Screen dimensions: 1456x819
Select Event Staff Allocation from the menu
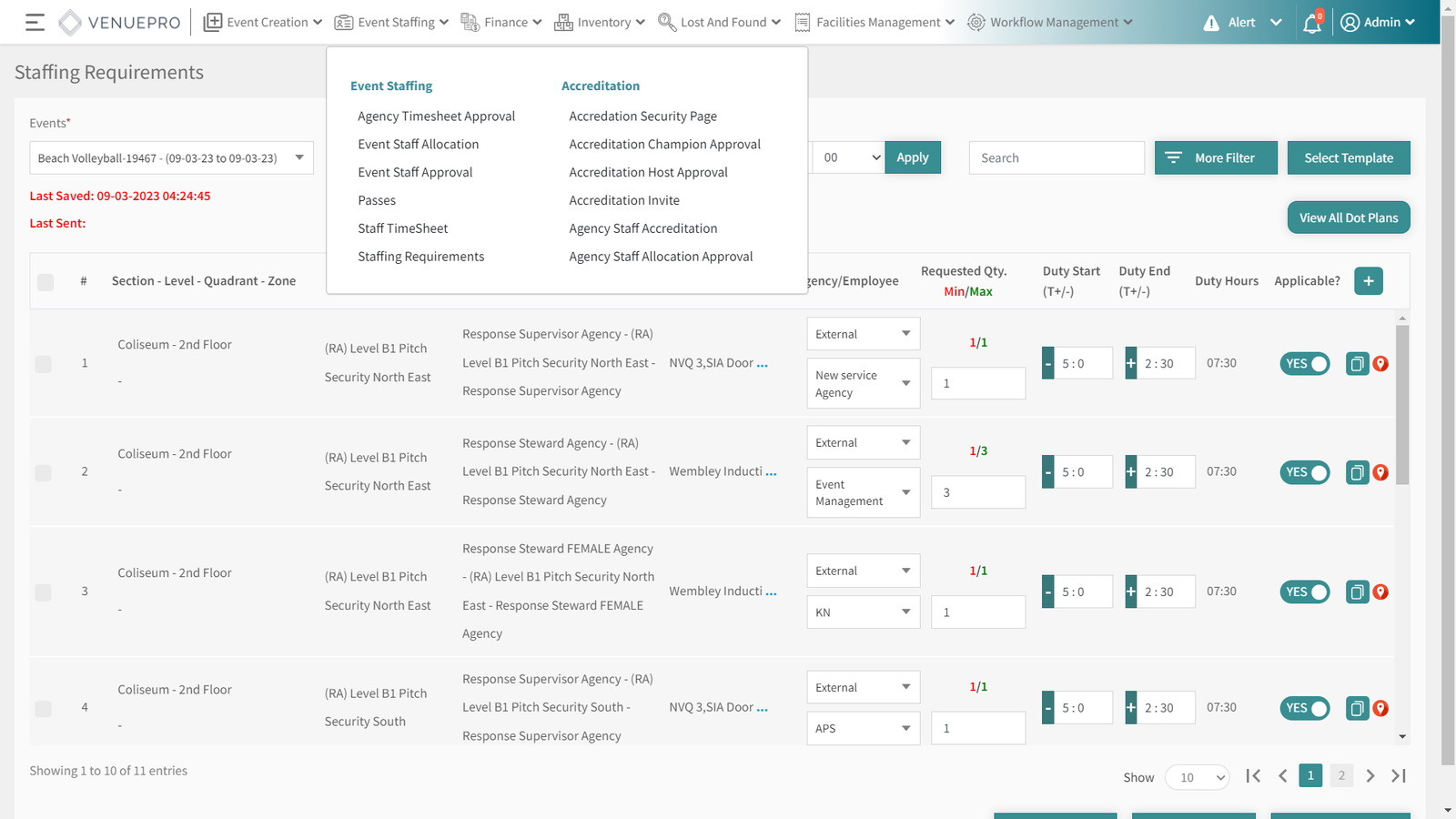(418, 145)
